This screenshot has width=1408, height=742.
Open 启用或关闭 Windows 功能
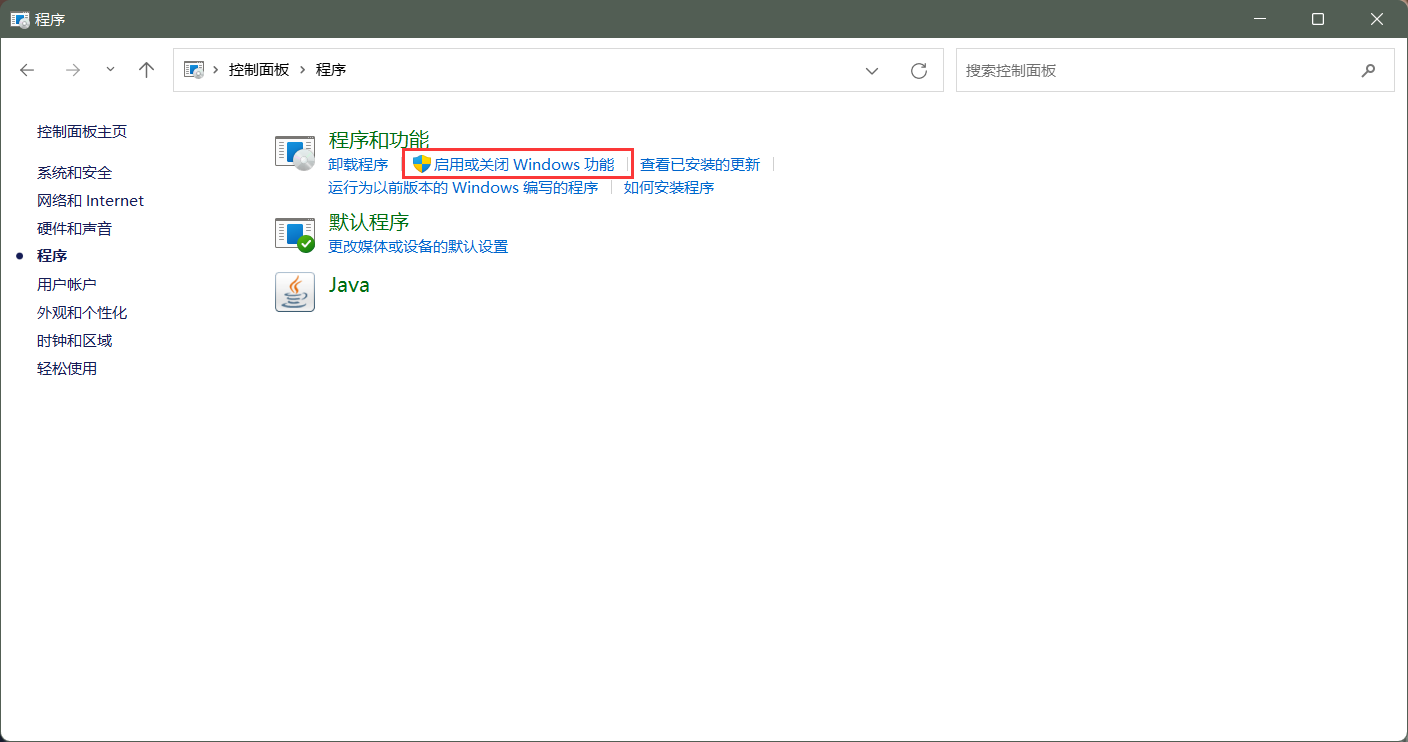coord(524,165)
